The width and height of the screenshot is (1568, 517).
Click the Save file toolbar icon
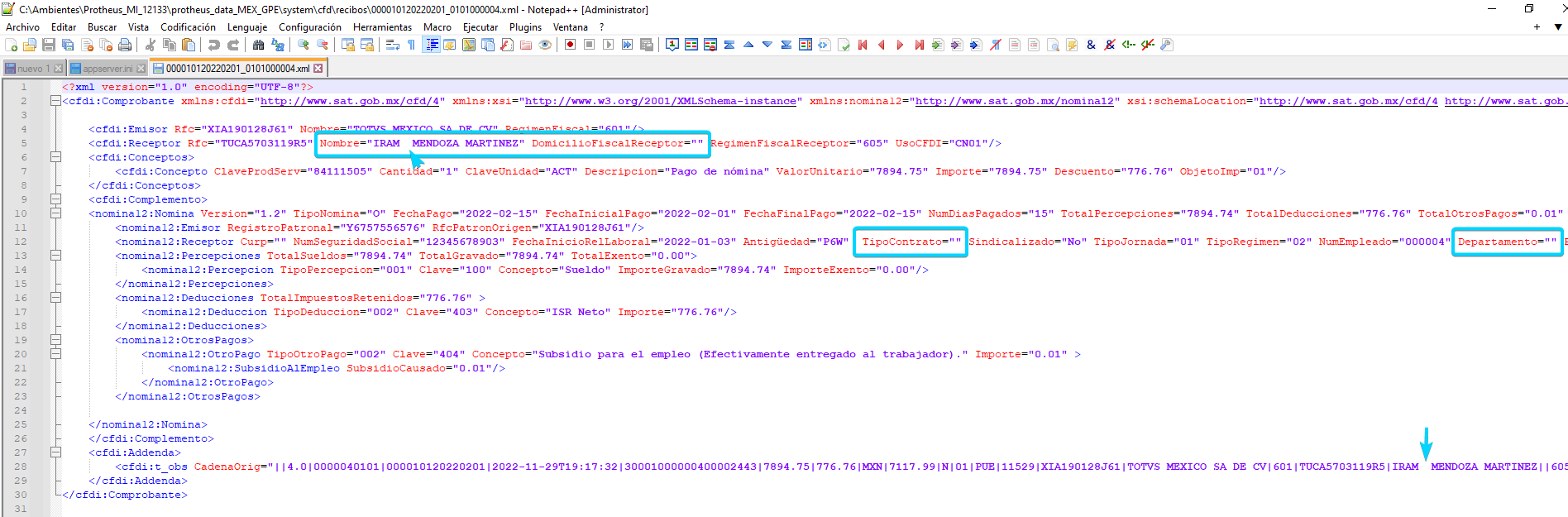[49, 45]
